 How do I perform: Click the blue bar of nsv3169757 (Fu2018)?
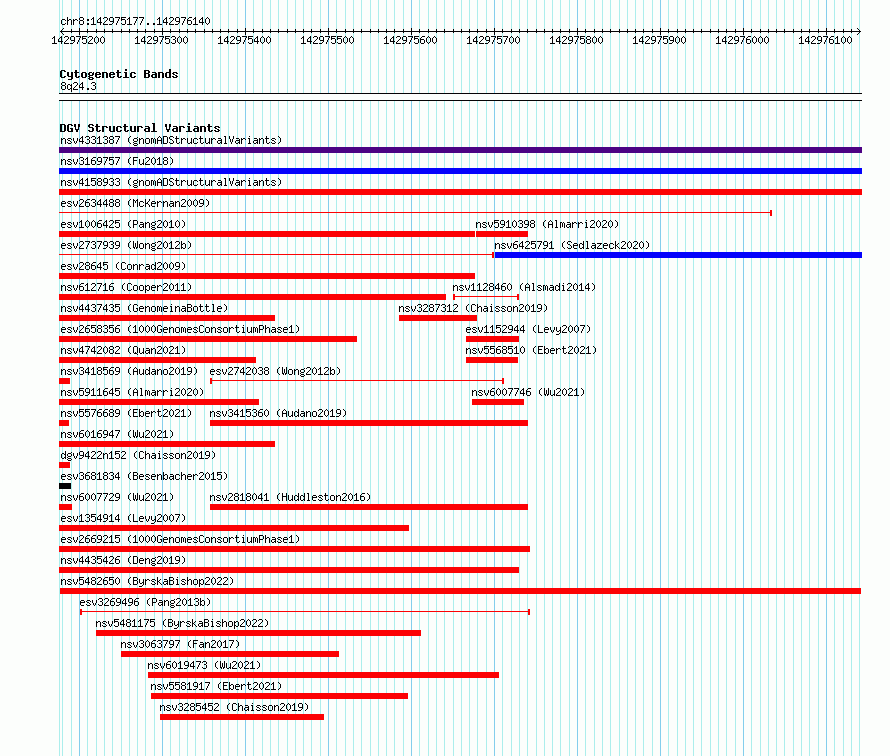click(x=460, y=171)
